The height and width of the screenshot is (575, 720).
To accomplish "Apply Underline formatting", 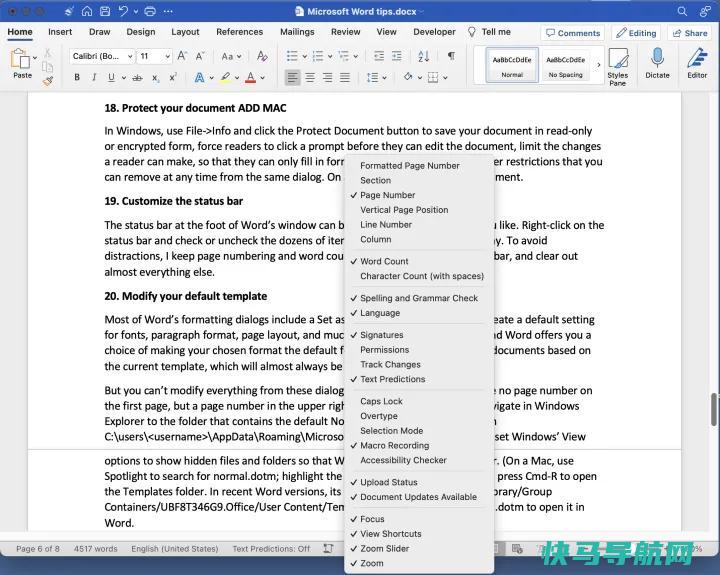I will coord(111,78).
